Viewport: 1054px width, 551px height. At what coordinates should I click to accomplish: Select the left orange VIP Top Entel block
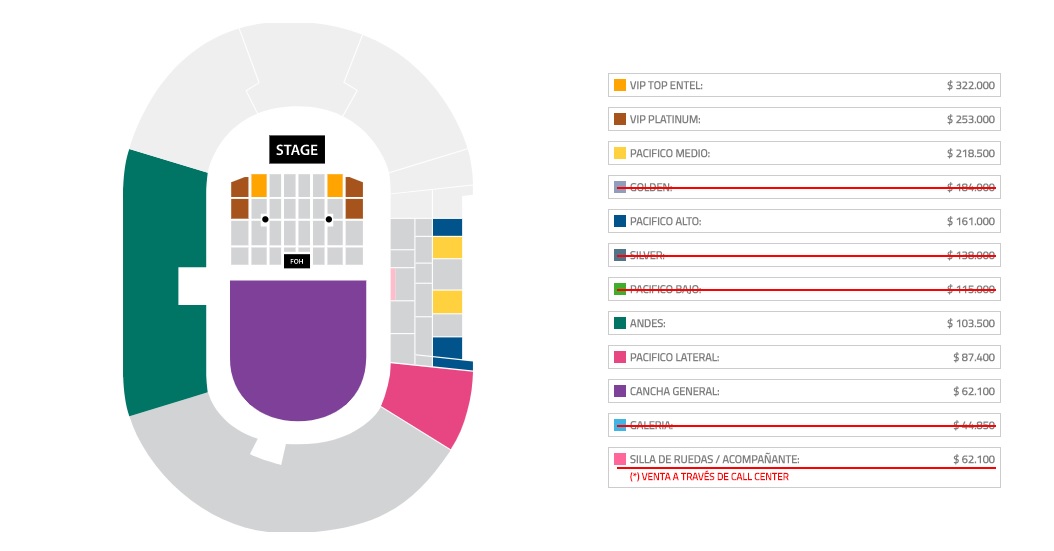click(259, 185)
